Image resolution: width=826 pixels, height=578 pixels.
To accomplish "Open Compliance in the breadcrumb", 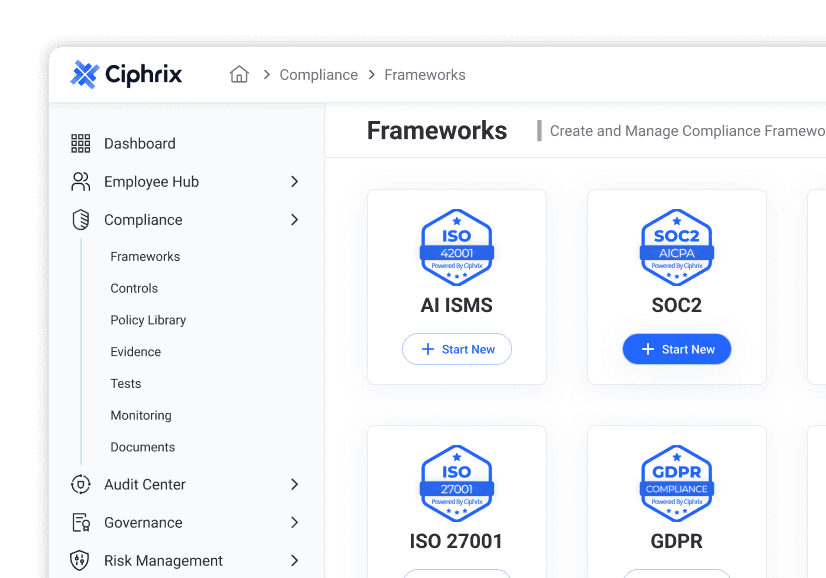I will pos(319,75).
